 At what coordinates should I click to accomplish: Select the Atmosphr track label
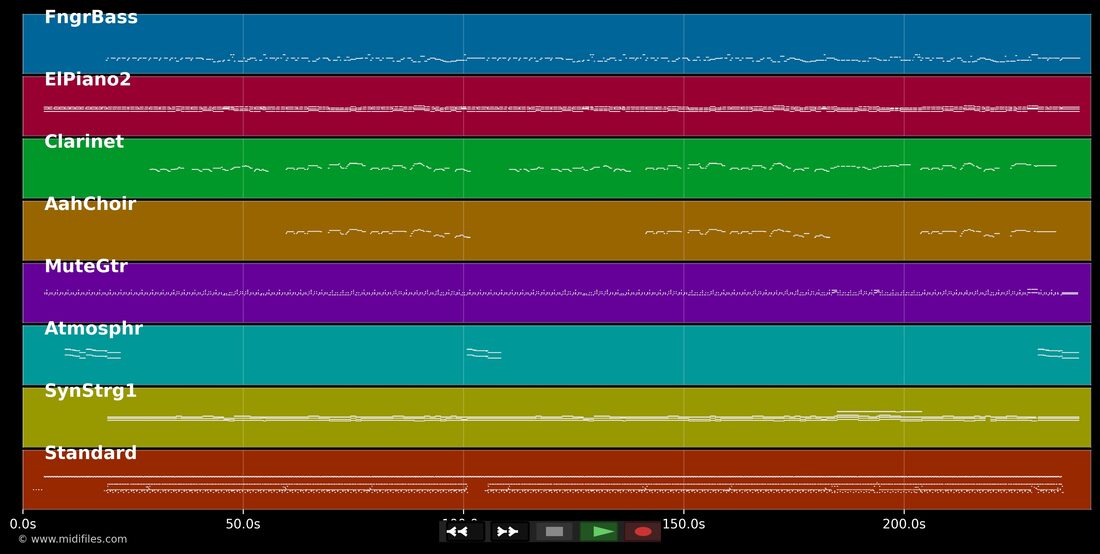pyautogui.click(x=93, y=328)
